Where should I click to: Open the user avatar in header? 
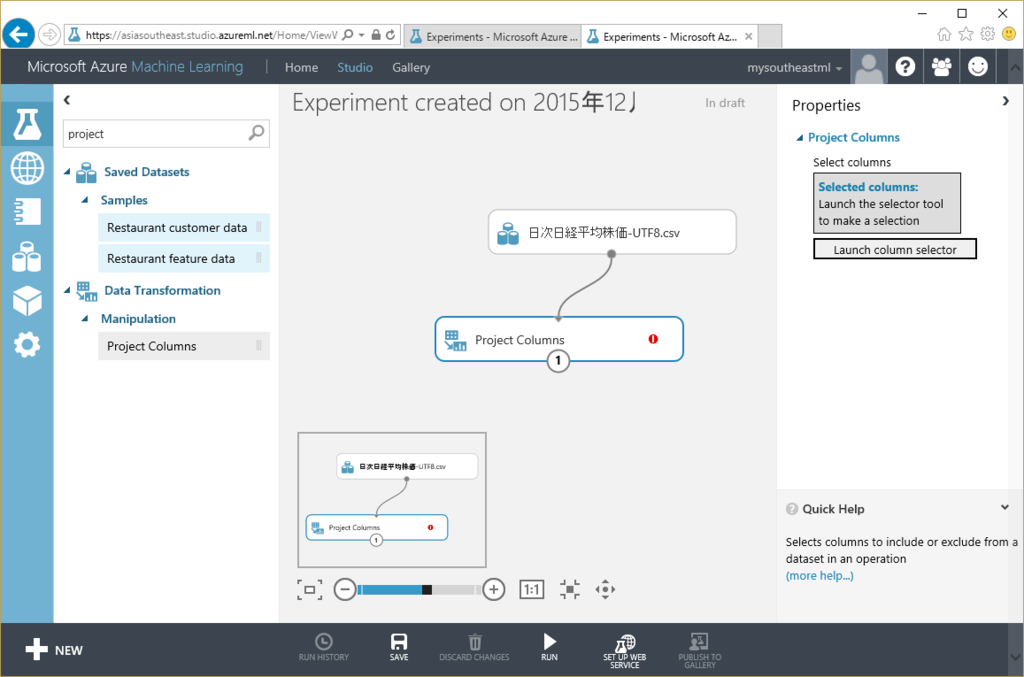click(869, 67)
